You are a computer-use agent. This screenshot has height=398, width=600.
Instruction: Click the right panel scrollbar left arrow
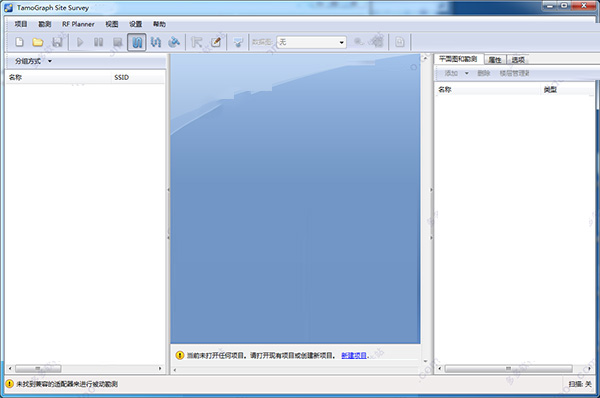[x=440, y=369]
